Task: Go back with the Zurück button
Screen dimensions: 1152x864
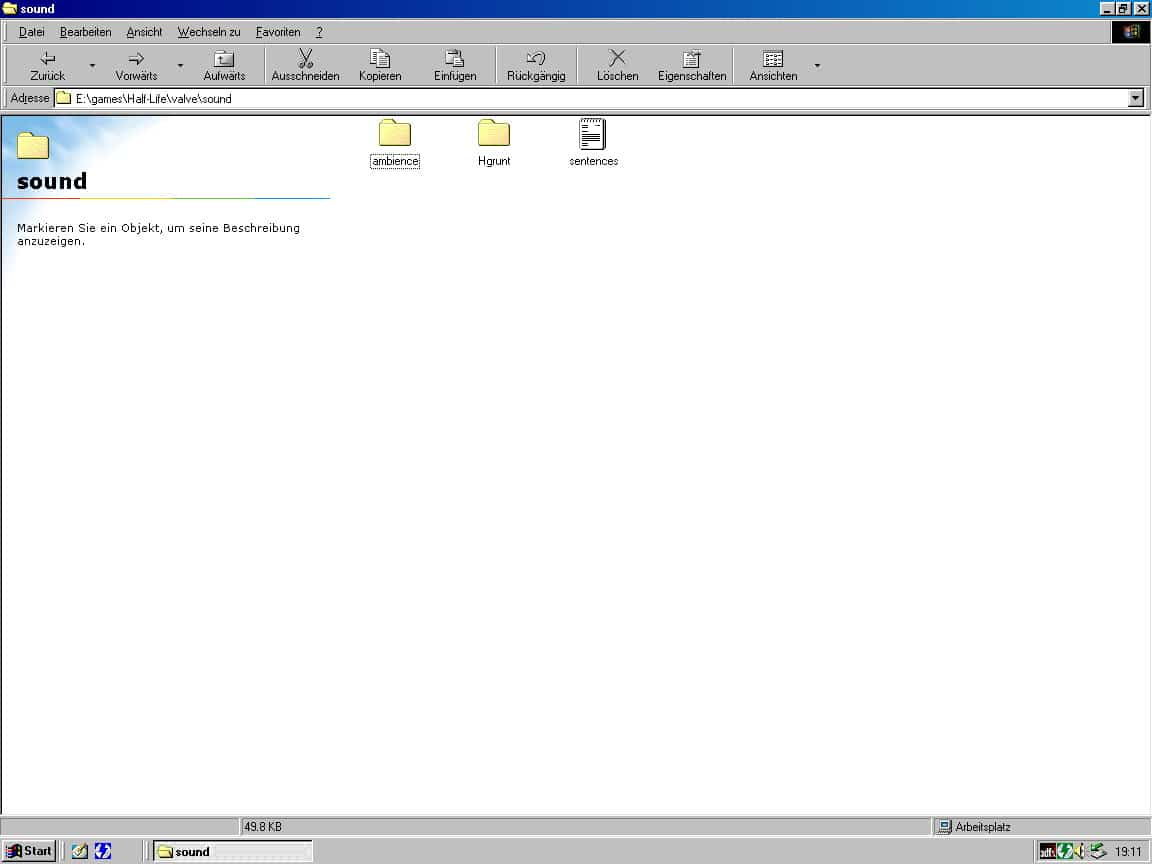Action: pos(48,65)
